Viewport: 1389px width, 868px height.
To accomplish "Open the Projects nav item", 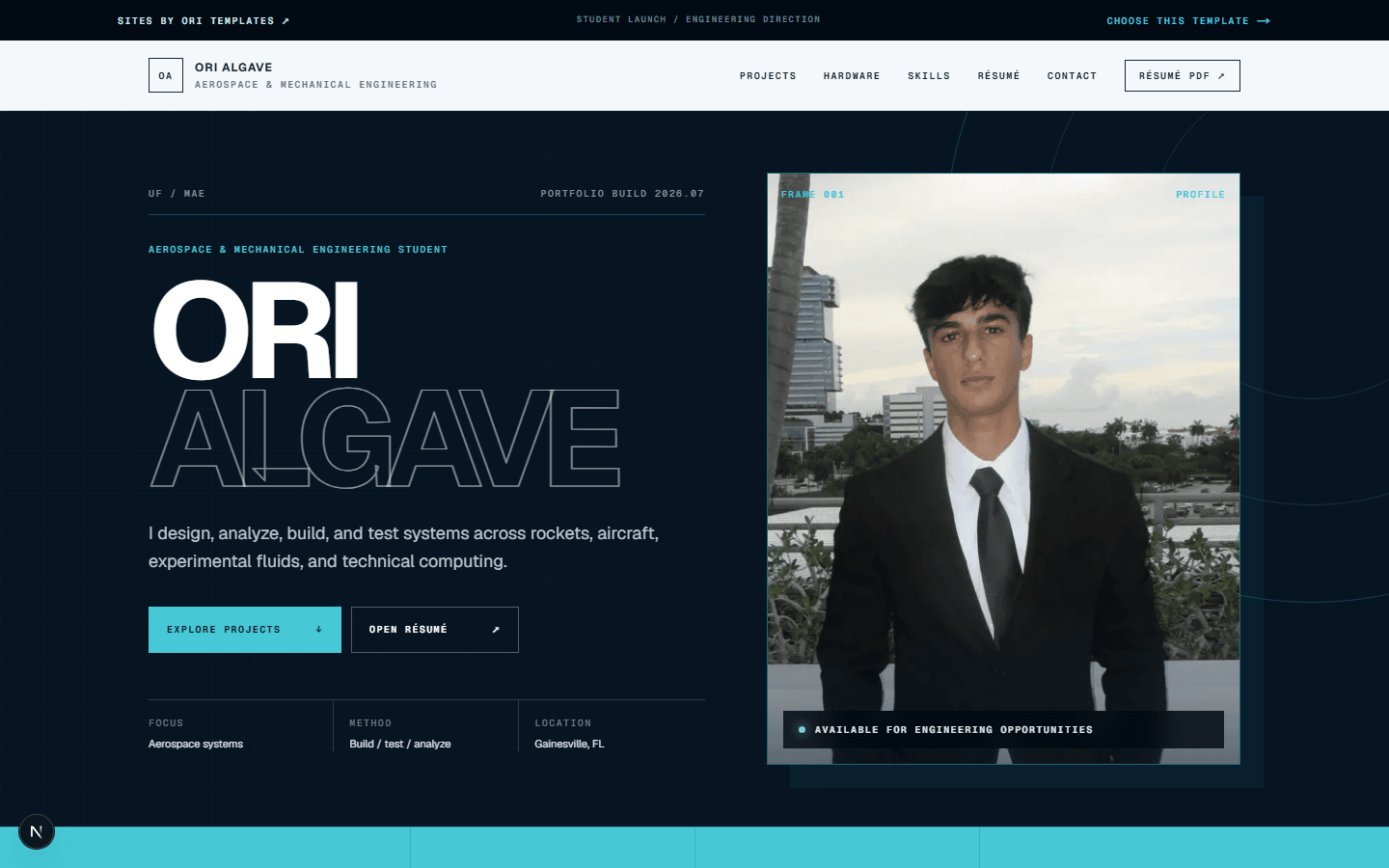I will (x=768, y=75).
